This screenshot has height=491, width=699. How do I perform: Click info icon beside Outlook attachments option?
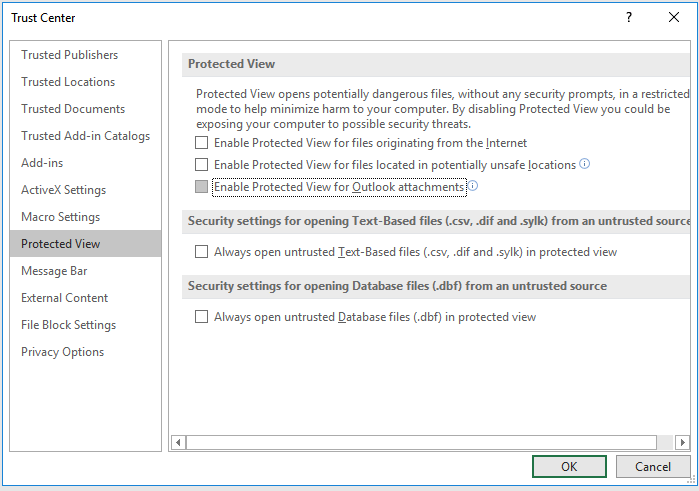click(473, 186)
